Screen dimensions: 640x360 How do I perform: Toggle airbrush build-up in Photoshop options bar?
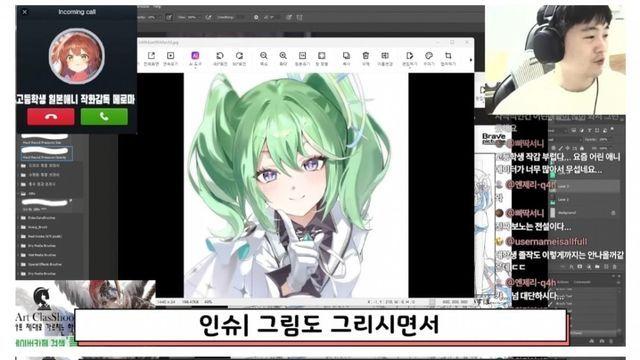pos(209,18)
